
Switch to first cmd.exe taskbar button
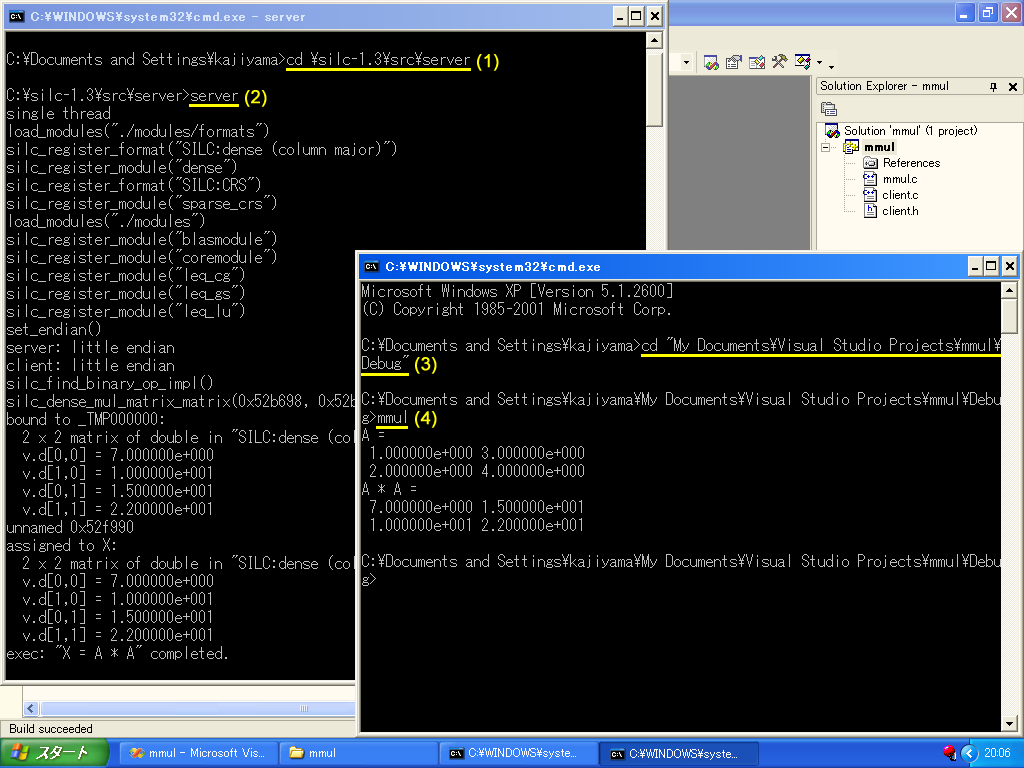click(x=519, y=753)
